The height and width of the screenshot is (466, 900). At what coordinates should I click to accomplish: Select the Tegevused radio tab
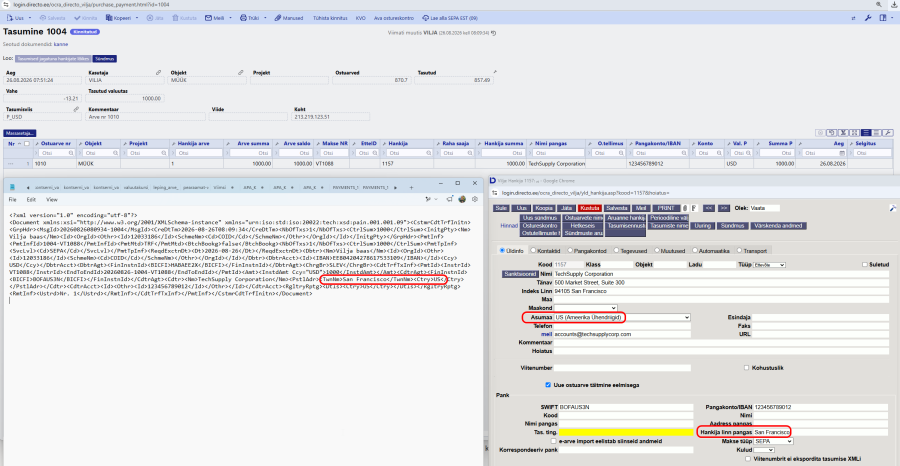tap(617, 250)
